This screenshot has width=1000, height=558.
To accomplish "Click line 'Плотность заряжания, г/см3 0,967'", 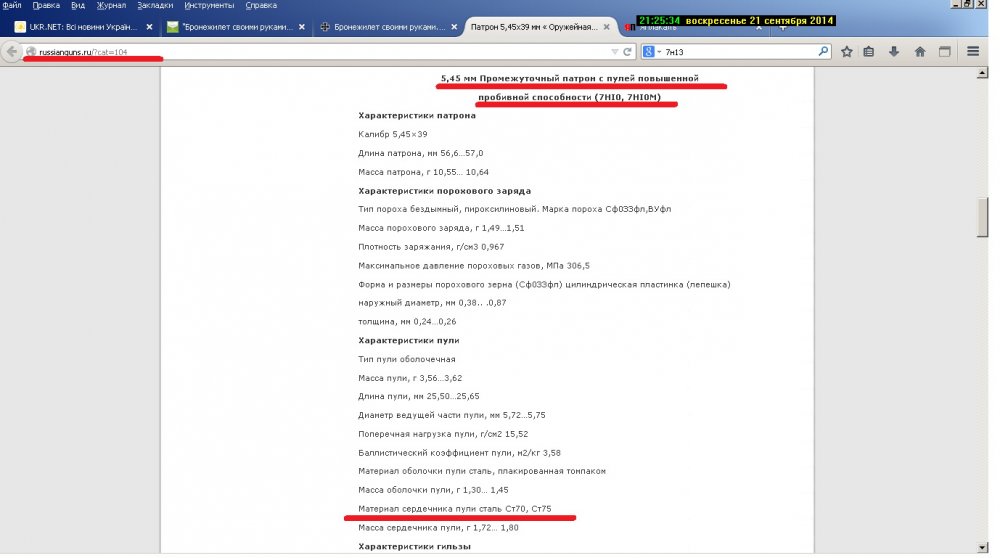I will click(431, 246).
